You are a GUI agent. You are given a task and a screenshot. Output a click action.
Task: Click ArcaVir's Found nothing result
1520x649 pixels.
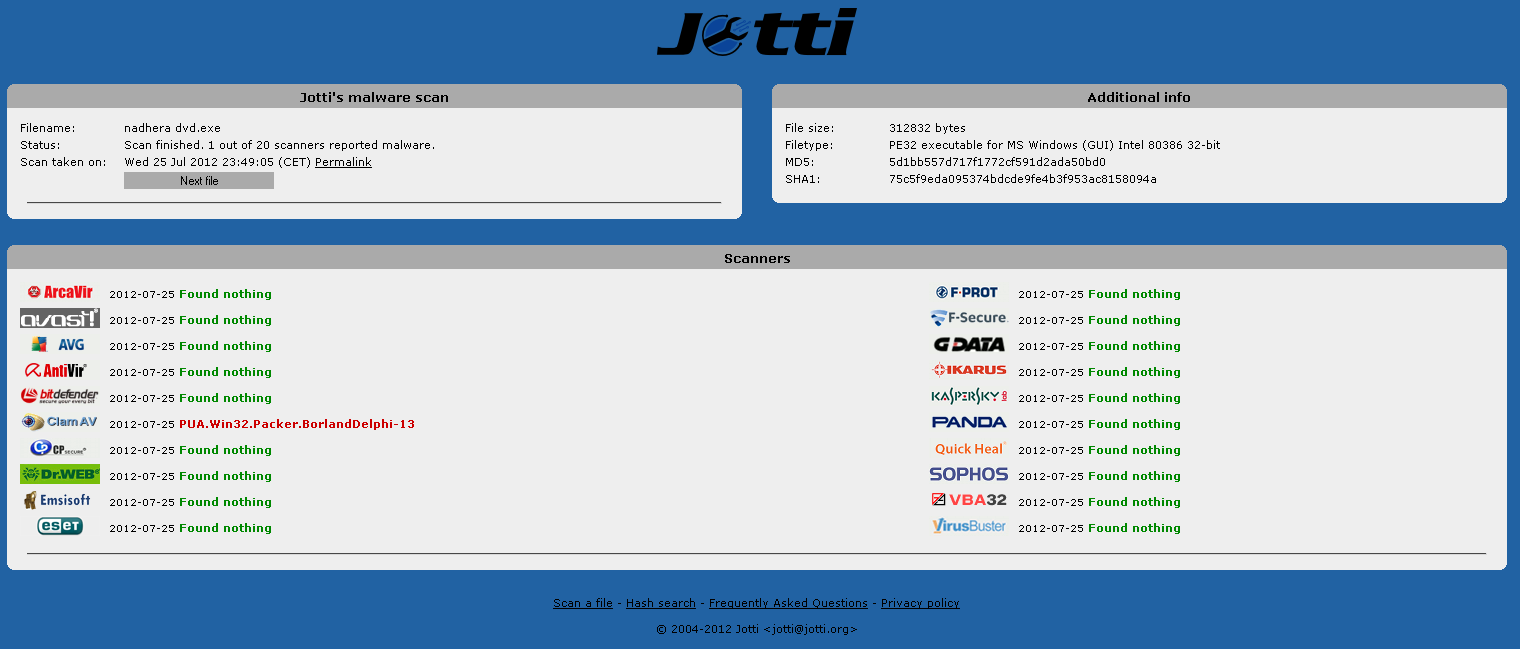pyautogui.click(x=225, y=294)
